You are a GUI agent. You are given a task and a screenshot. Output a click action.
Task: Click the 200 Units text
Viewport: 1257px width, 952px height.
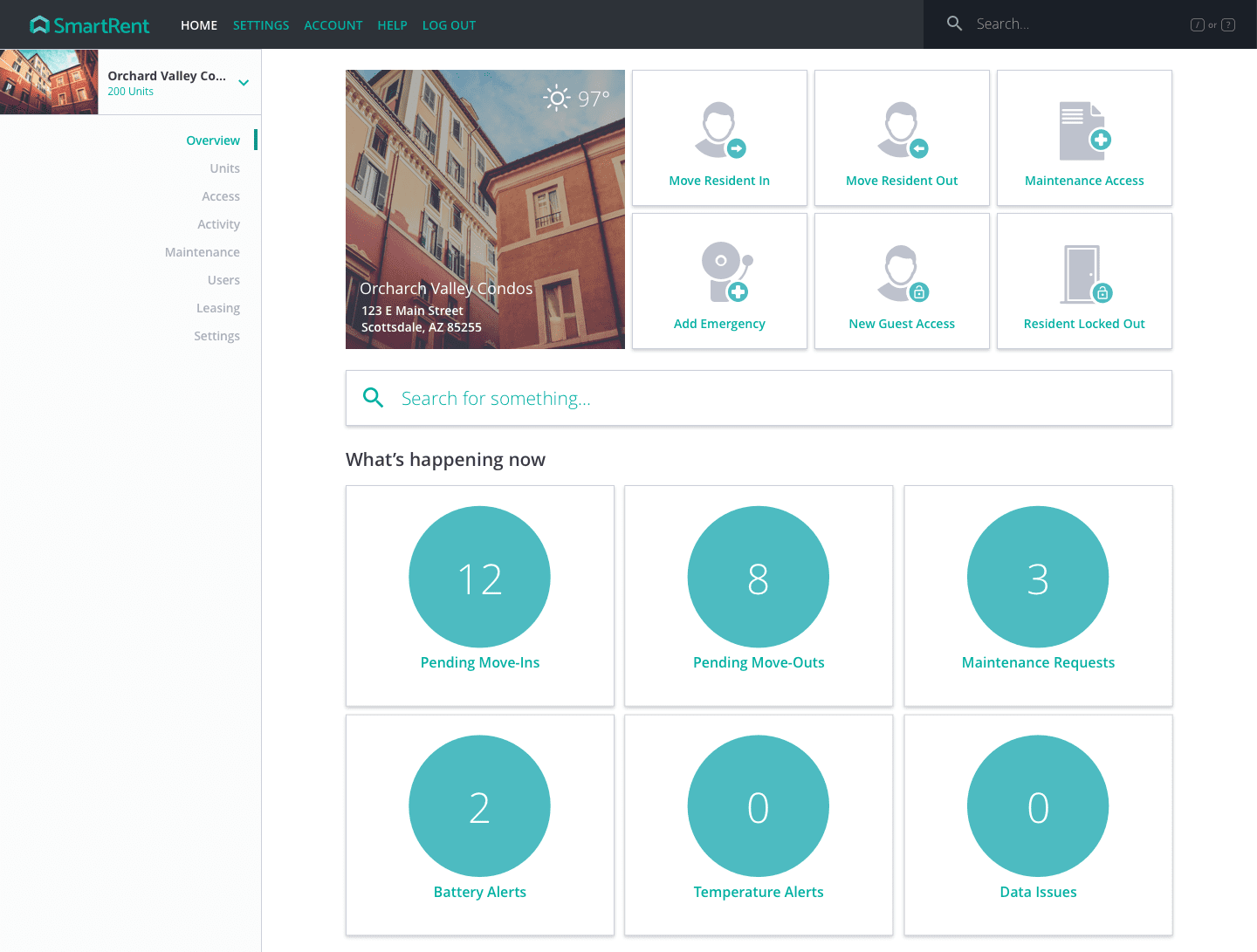coord(131,92)
